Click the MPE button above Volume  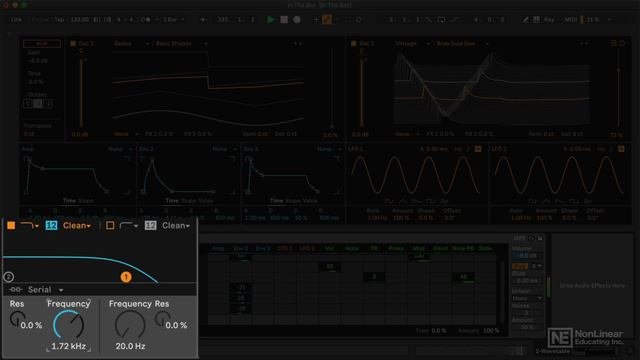(520, 238)
